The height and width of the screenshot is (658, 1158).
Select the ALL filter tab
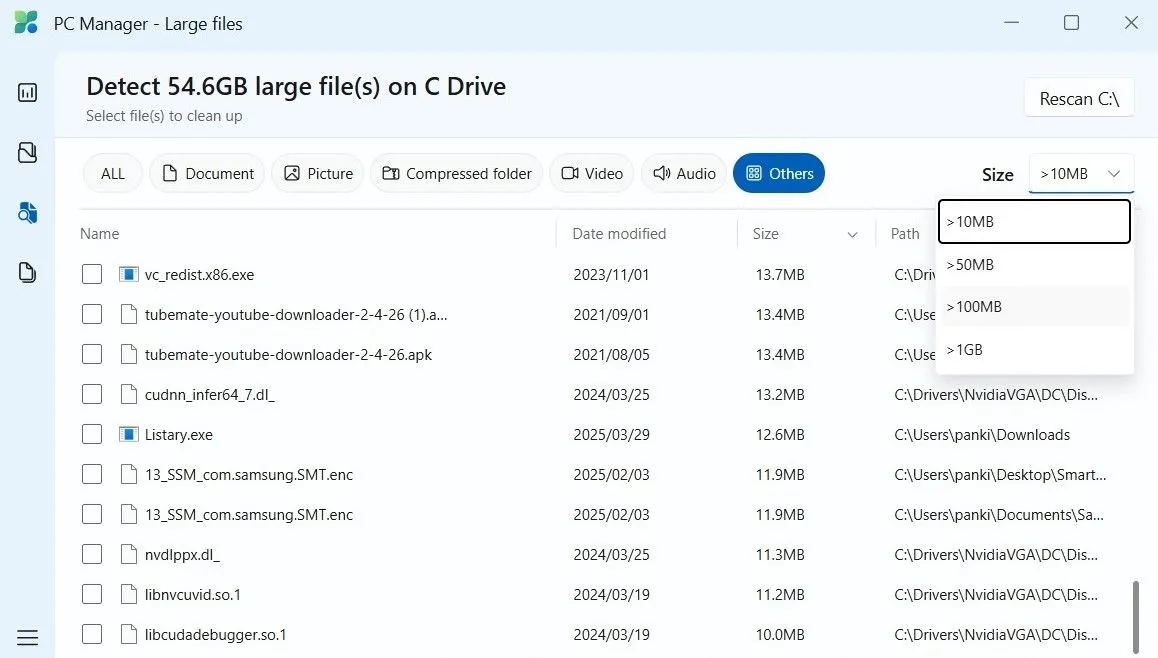[x=111, y=173]
